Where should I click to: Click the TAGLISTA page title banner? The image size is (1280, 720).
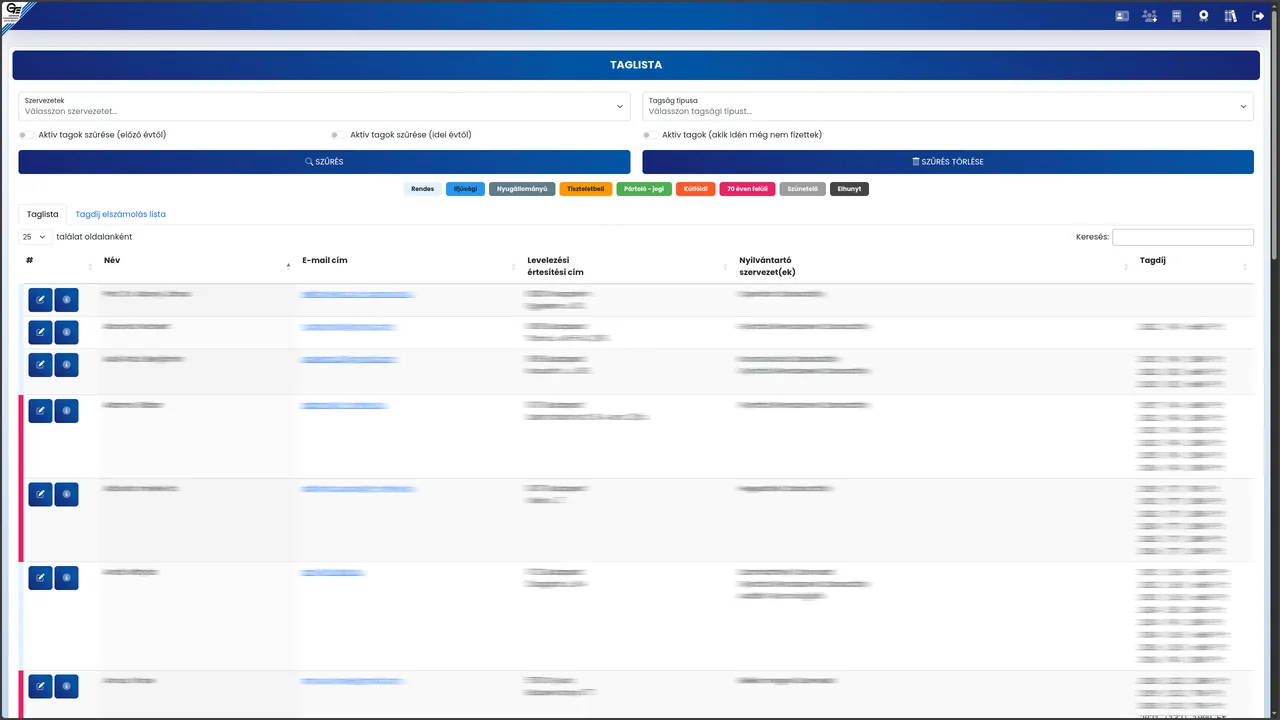(636, 65)
